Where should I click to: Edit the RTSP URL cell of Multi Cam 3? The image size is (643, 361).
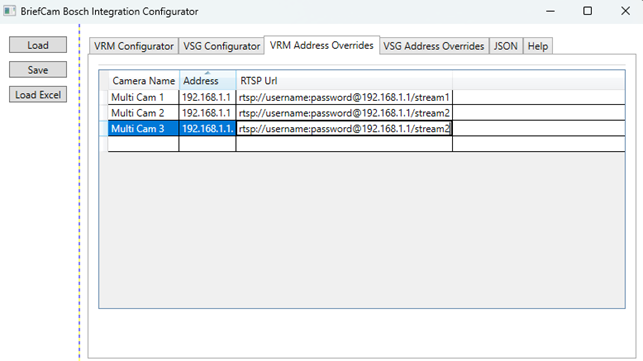click(x=344, y=128)
